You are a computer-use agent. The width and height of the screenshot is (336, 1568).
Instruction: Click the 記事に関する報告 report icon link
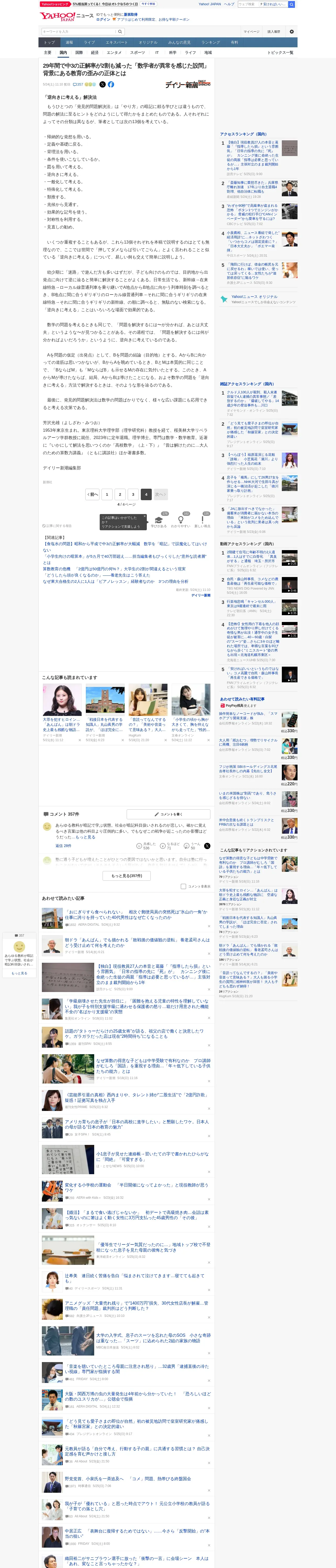point(57,525)
